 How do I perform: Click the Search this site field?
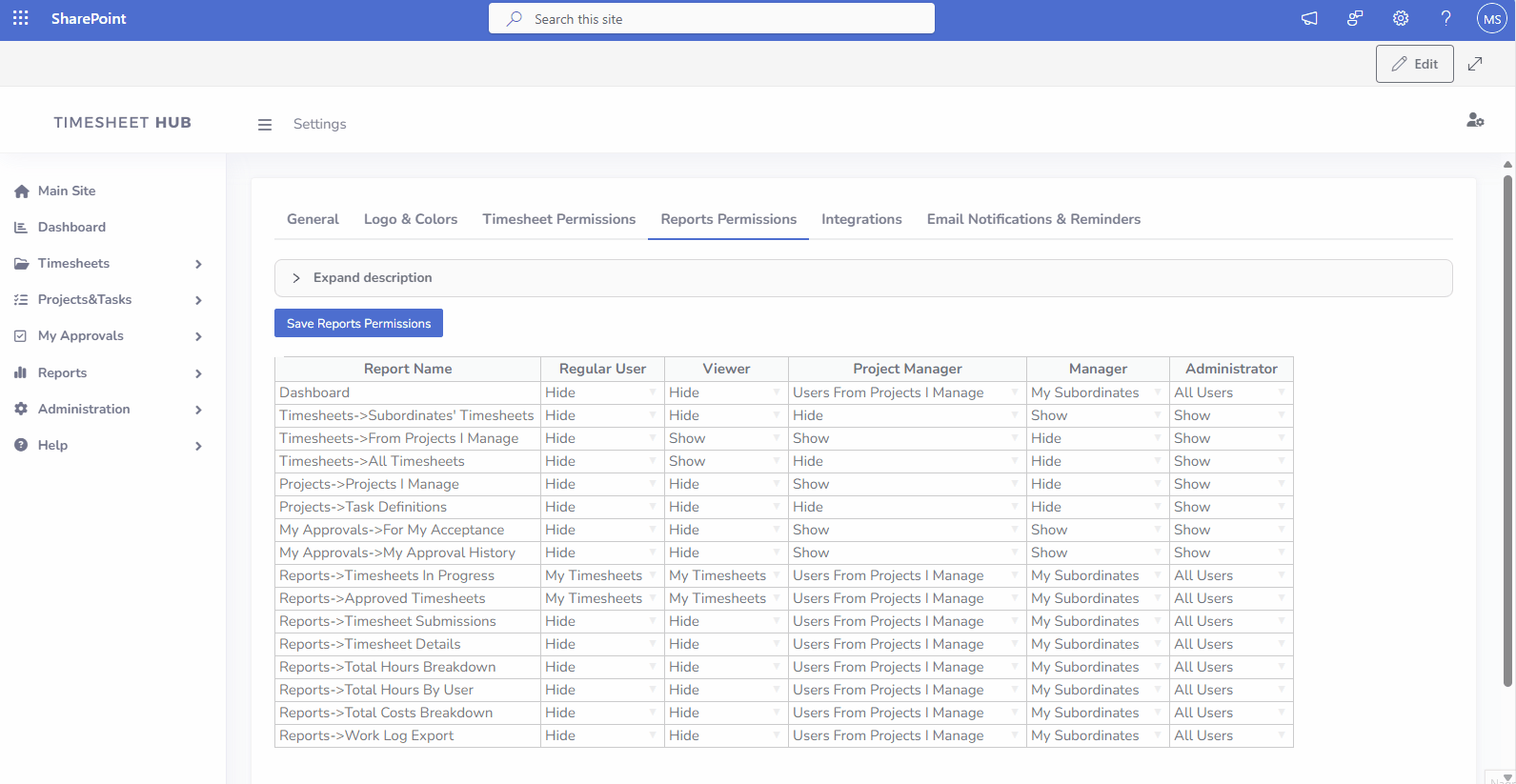point(711,19)
